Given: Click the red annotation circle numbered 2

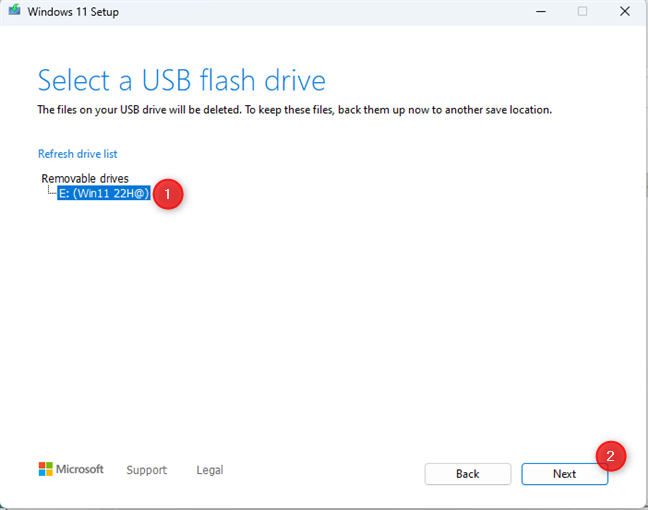Looking at the screenshot, I should pos(610,456).
